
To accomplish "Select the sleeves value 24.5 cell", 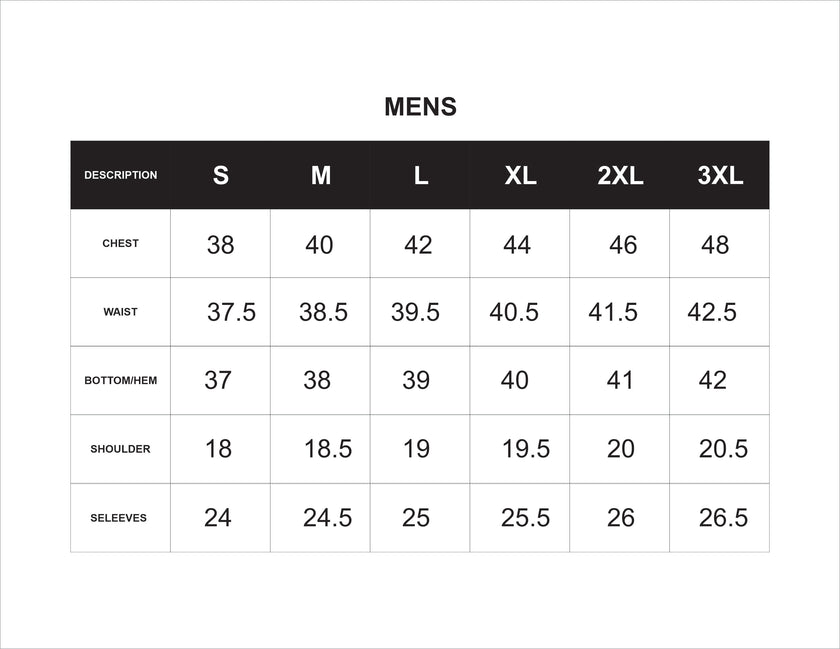I will click(x=328, y=518).
